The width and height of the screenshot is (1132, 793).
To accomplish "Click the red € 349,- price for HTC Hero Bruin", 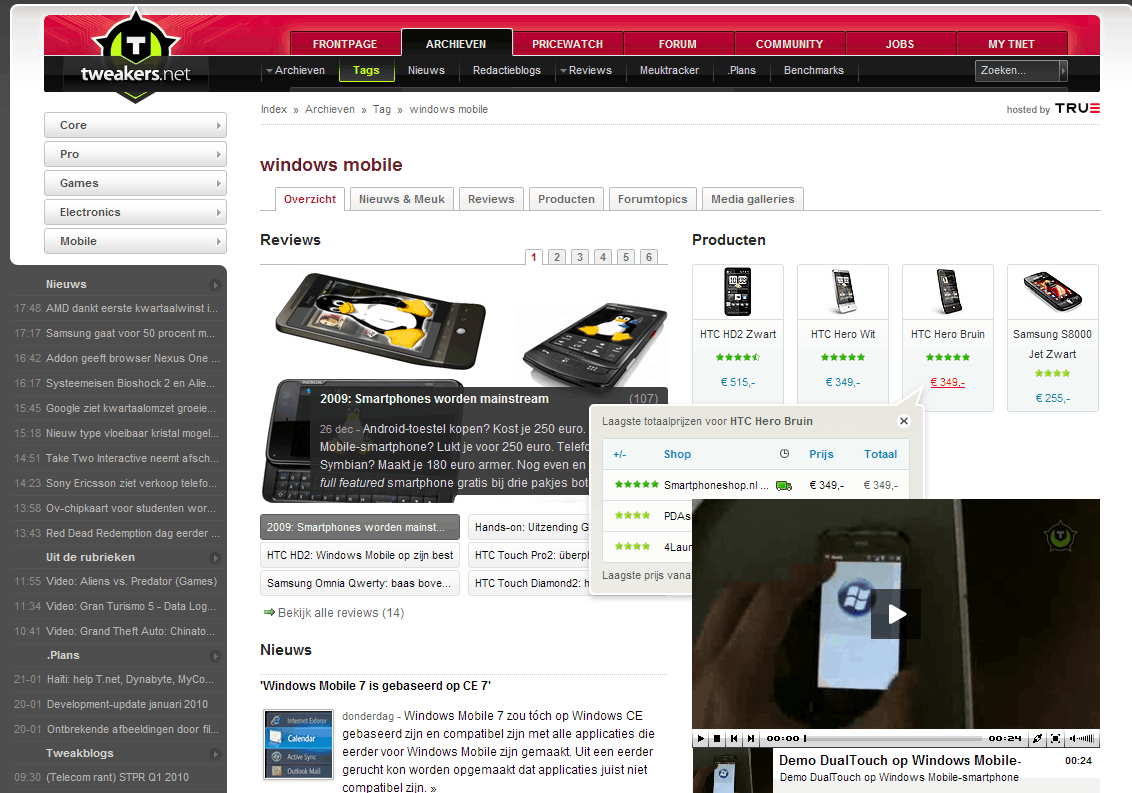I will tap(947, 382).
